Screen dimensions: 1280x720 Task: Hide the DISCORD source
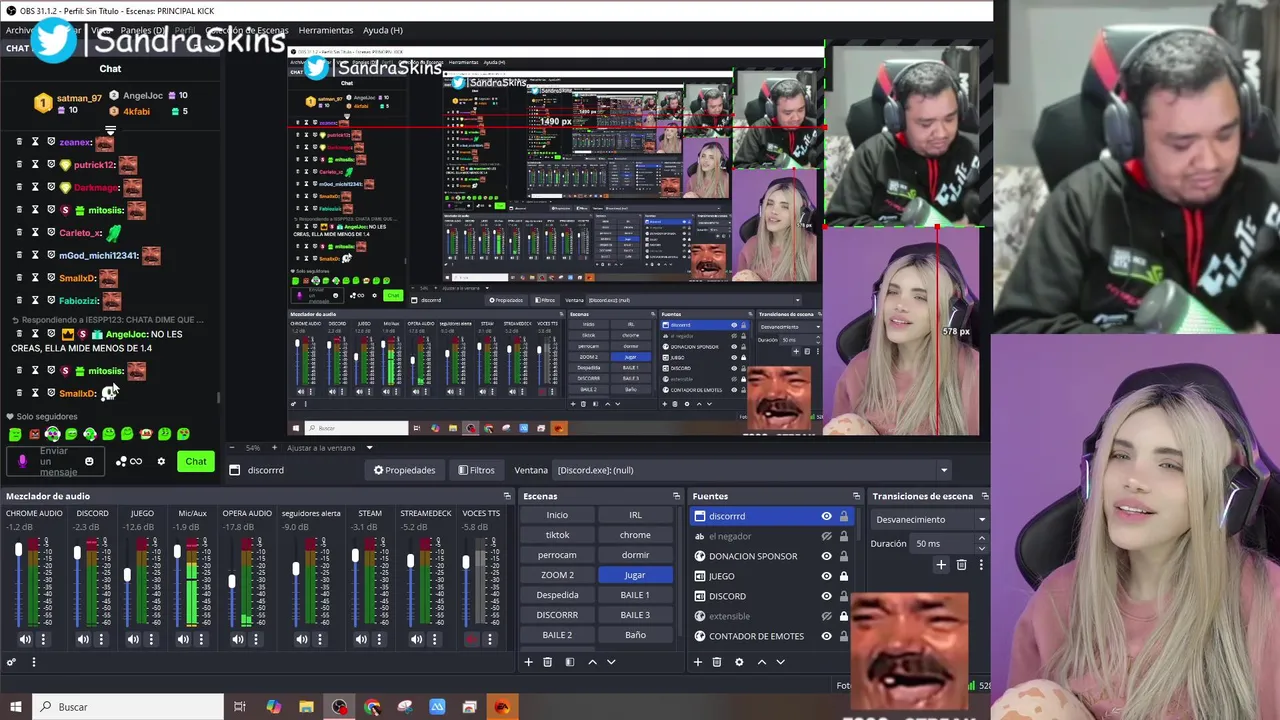coord(826,596)
